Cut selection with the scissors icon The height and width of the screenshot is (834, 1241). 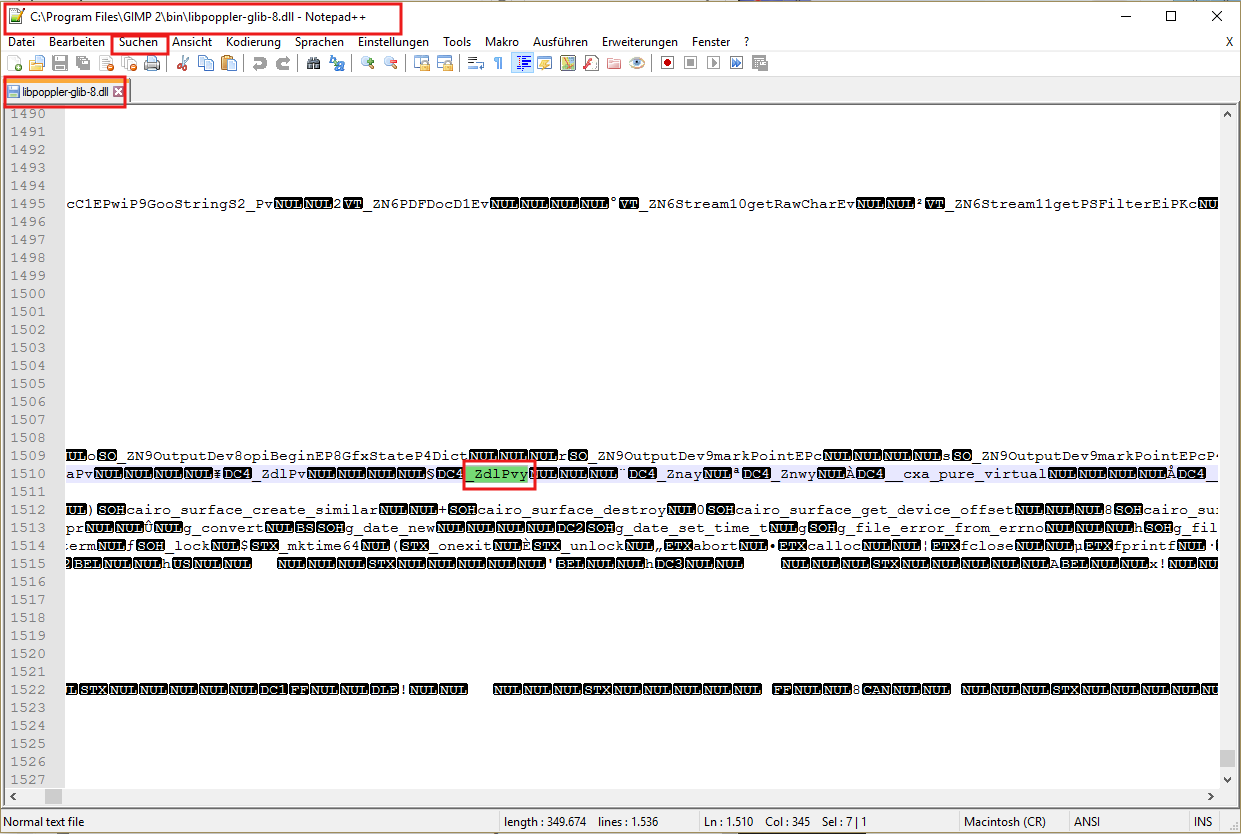coord(183,63)
